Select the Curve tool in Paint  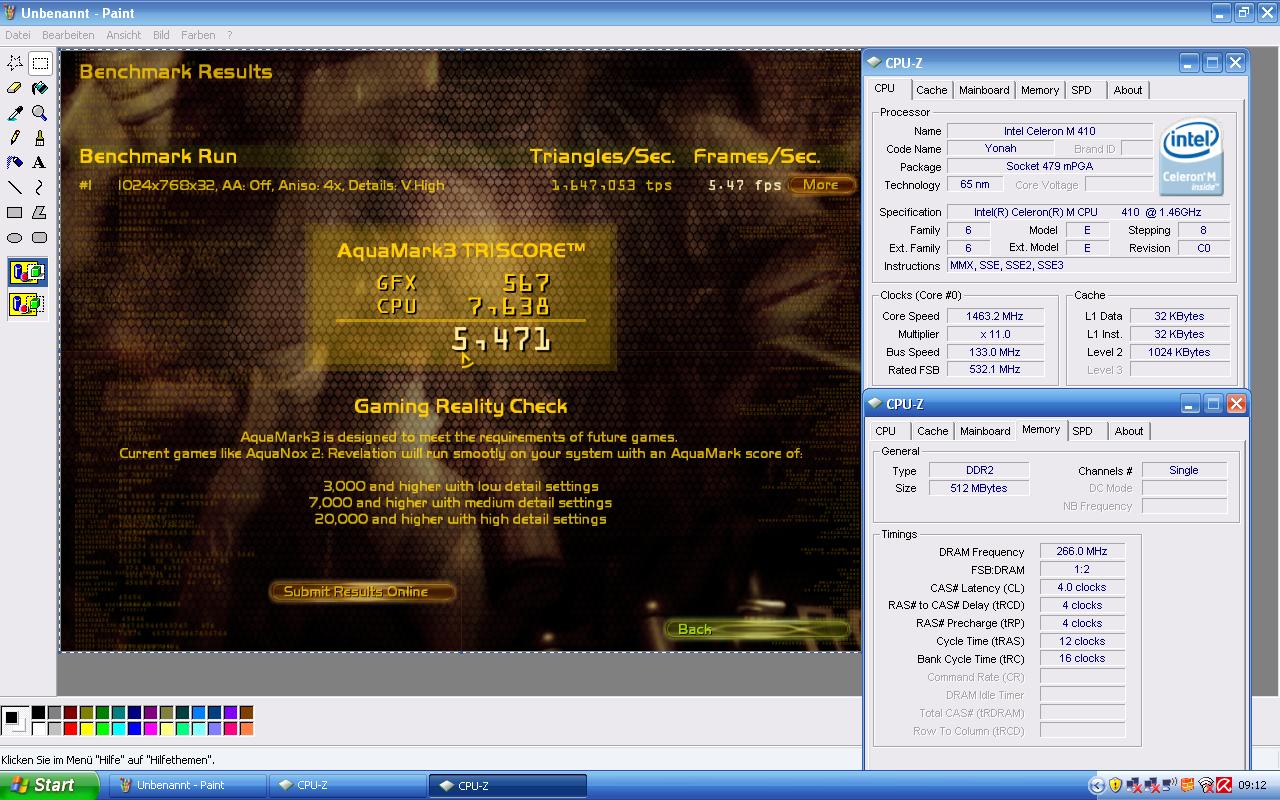click(x=40, y=188)
